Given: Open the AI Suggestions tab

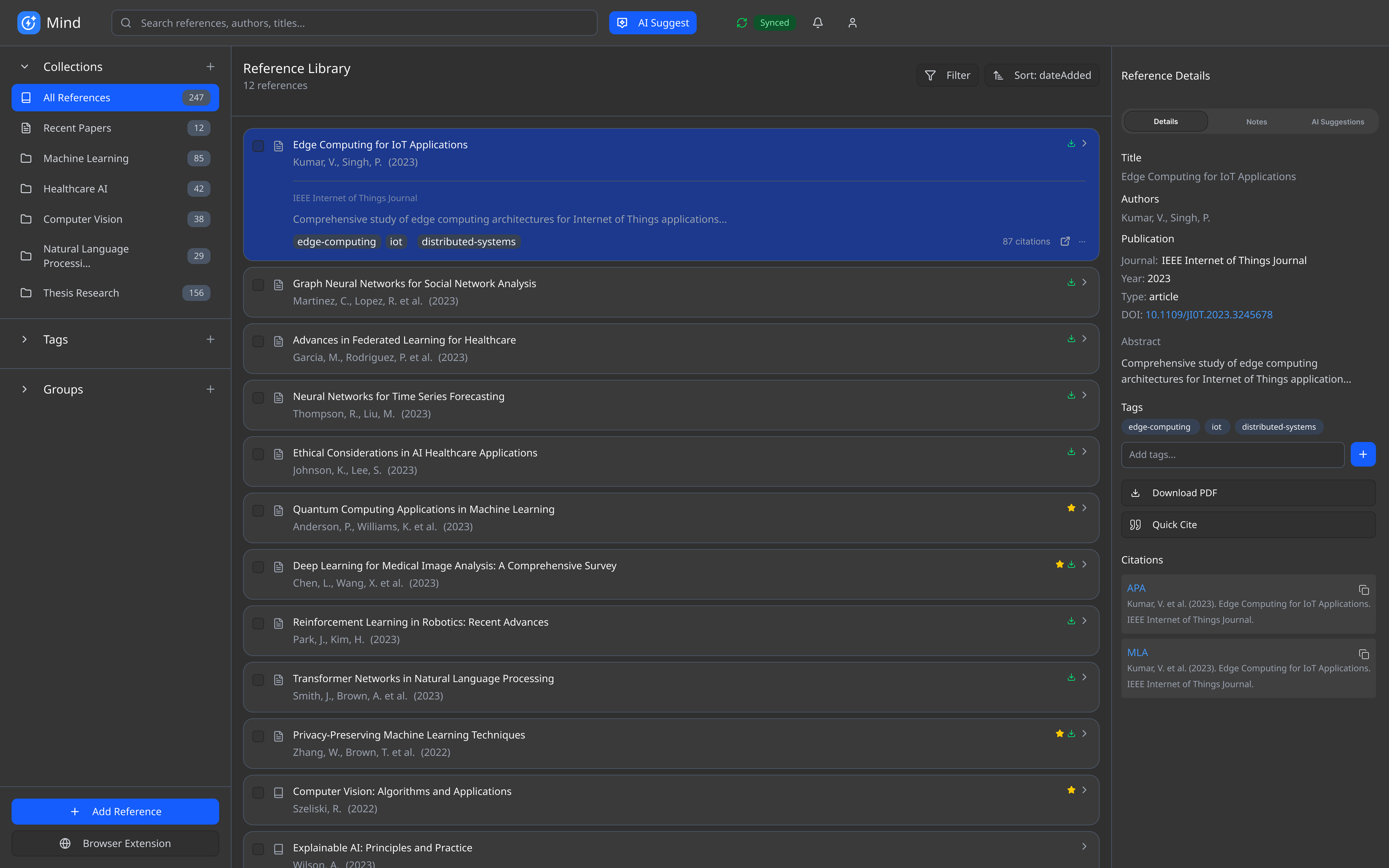Looking at the screenshot, I should [x=1337, y=122].
